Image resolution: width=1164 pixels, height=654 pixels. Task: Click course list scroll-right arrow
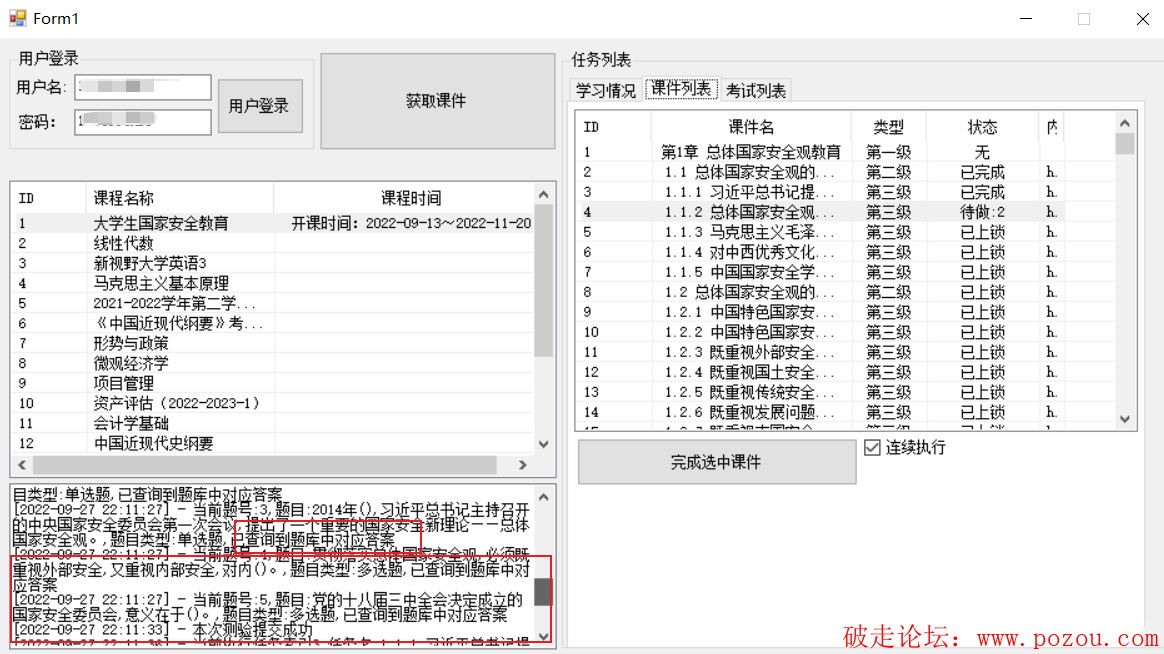pyautogui.click(x=523, y=465)
